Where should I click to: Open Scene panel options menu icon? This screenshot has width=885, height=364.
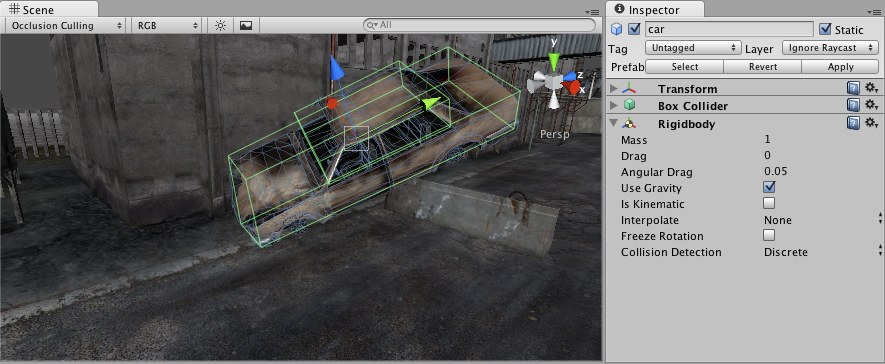[592, 12]
